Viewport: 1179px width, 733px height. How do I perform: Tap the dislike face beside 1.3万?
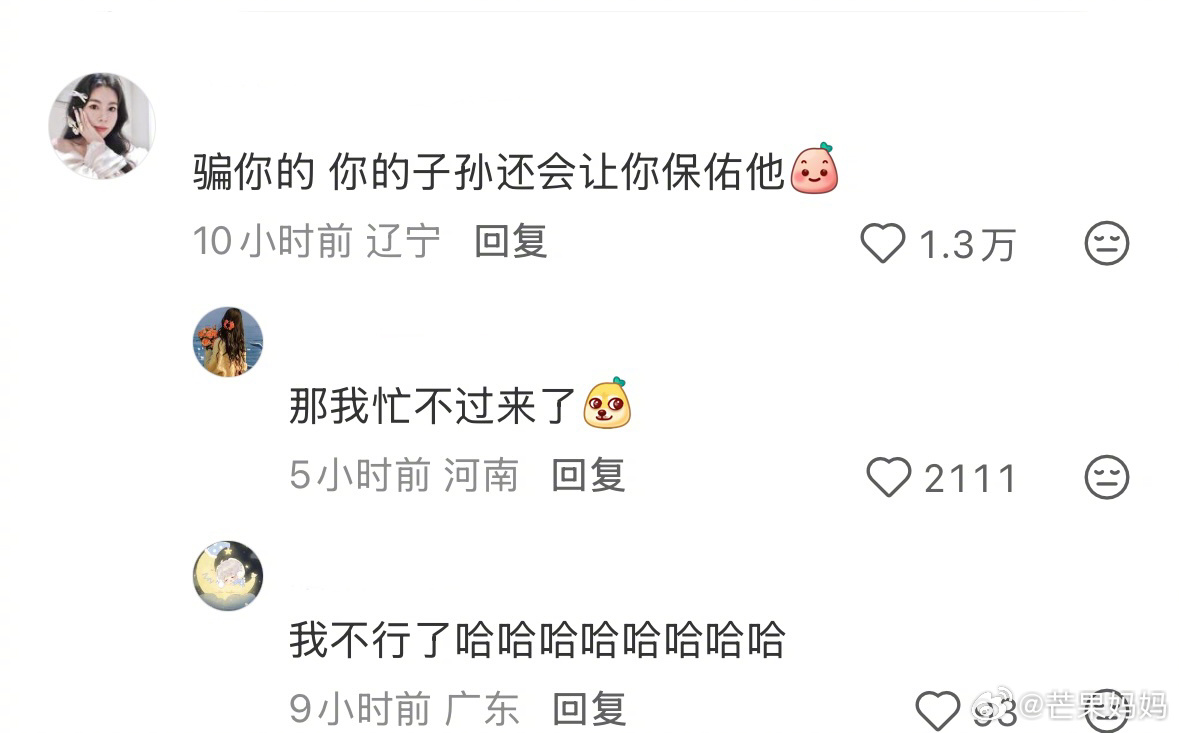tap(1106, 243)
